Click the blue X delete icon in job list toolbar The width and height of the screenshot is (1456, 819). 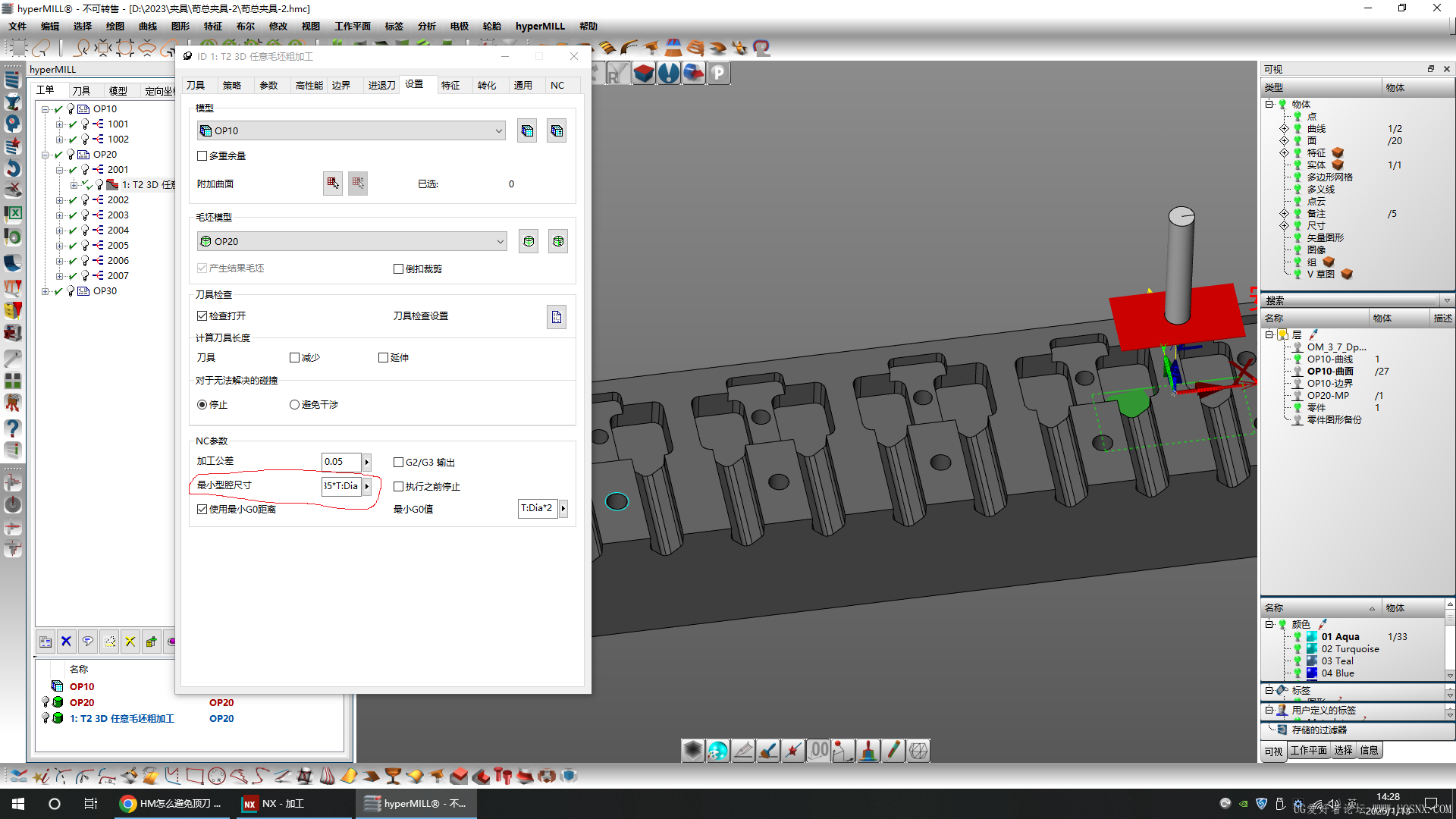(x=67, y=642)
